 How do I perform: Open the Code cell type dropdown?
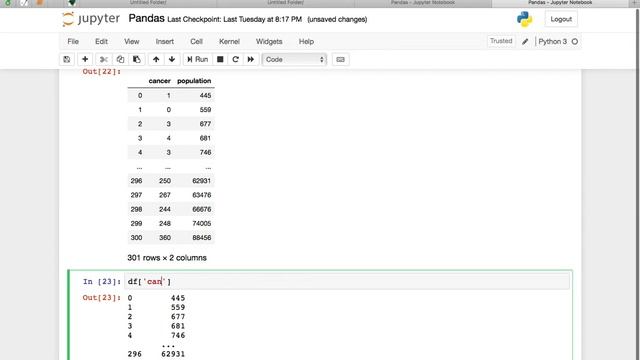click(294, 60)
